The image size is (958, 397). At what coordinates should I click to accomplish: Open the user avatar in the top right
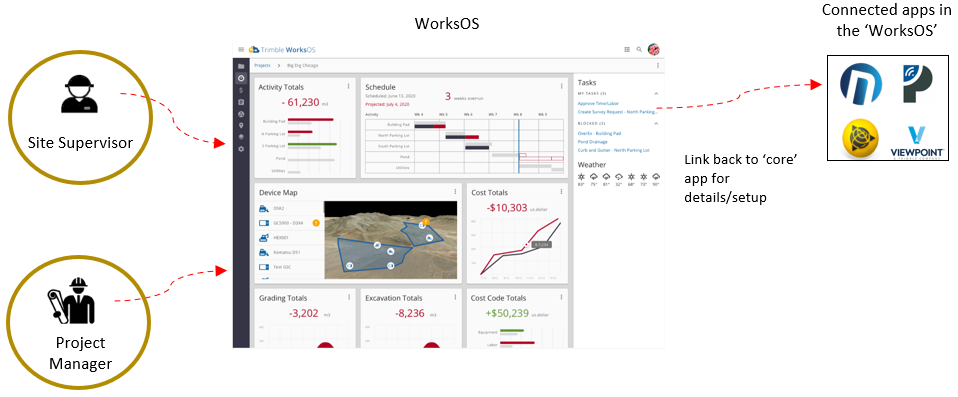pyautogui.click(x=654, y=49)
